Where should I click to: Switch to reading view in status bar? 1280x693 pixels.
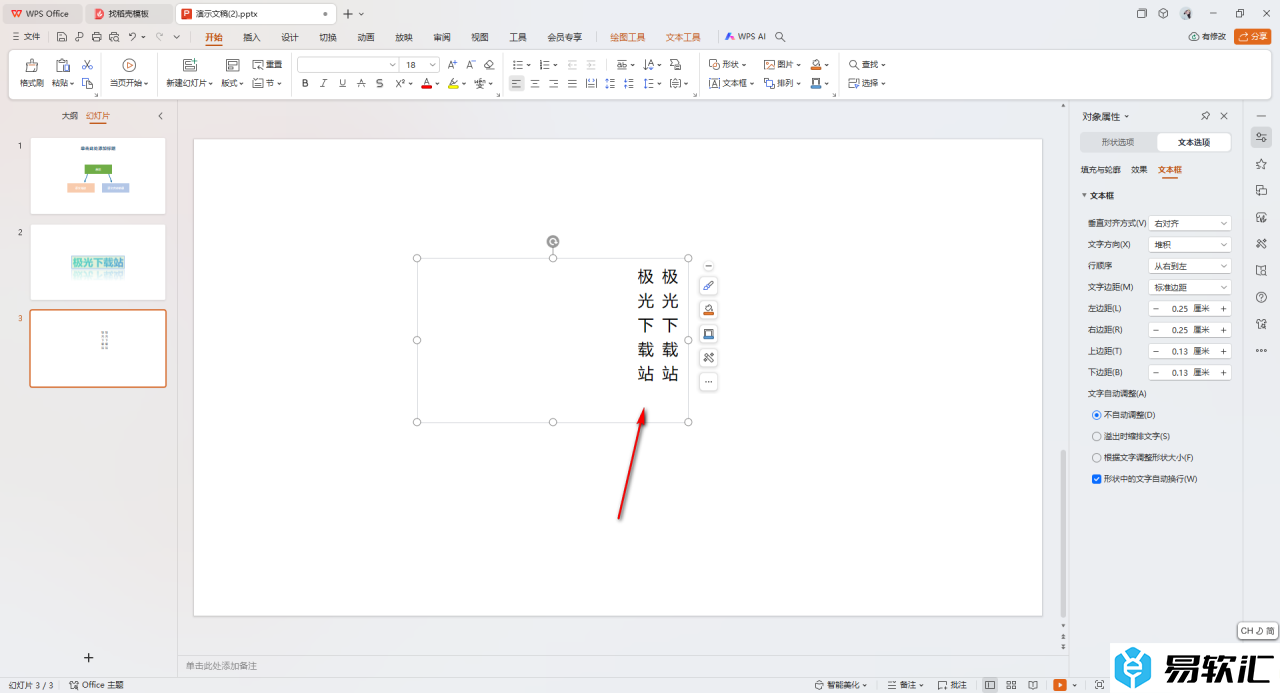click(1032, 685)
